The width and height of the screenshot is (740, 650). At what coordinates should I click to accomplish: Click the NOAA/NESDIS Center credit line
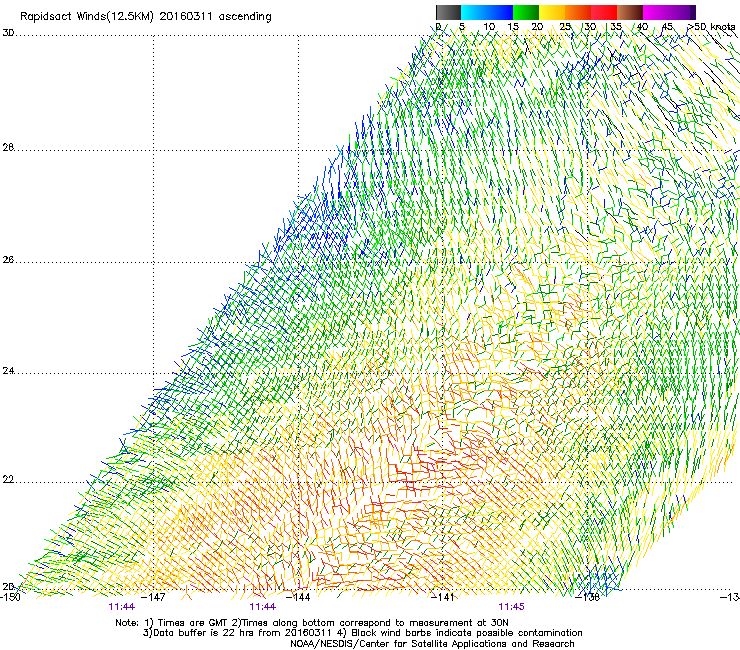[432, 644]
